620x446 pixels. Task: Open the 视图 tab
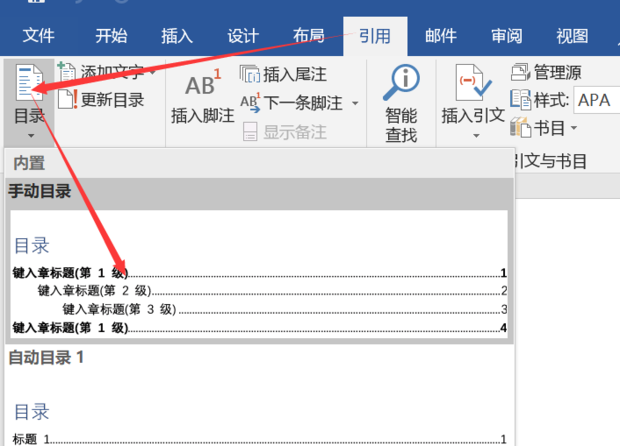point(572,36)
